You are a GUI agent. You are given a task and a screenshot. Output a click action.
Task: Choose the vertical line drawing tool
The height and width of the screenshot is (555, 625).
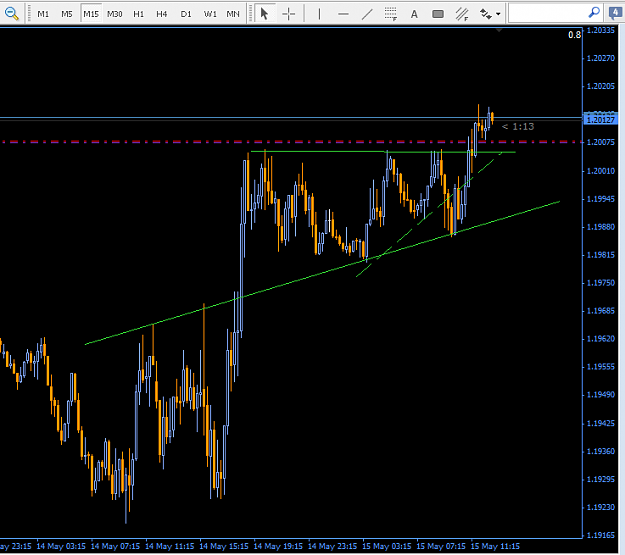pos(319,14)
